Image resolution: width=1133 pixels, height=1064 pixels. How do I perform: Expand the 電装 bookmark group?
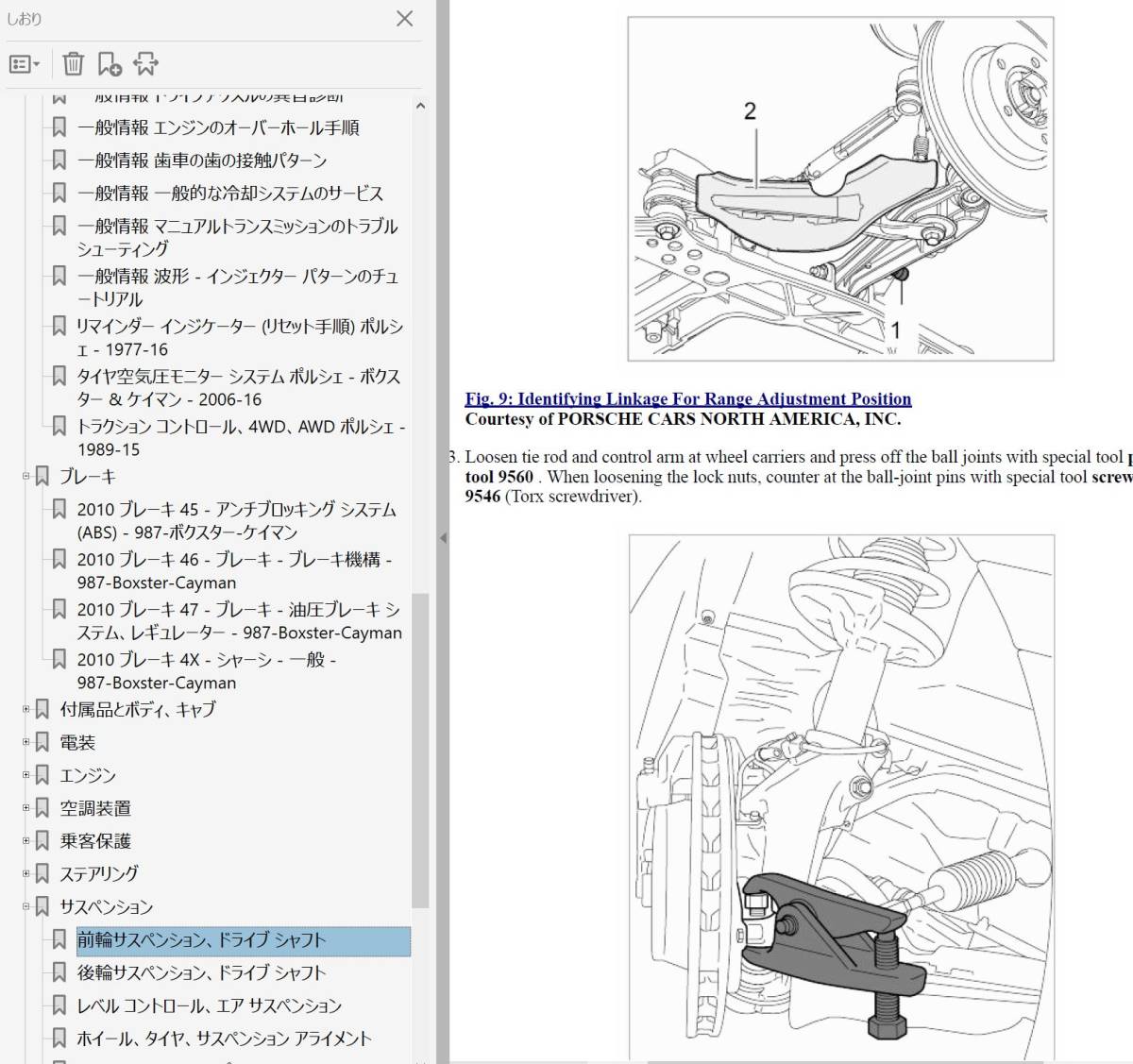point(26,742)
